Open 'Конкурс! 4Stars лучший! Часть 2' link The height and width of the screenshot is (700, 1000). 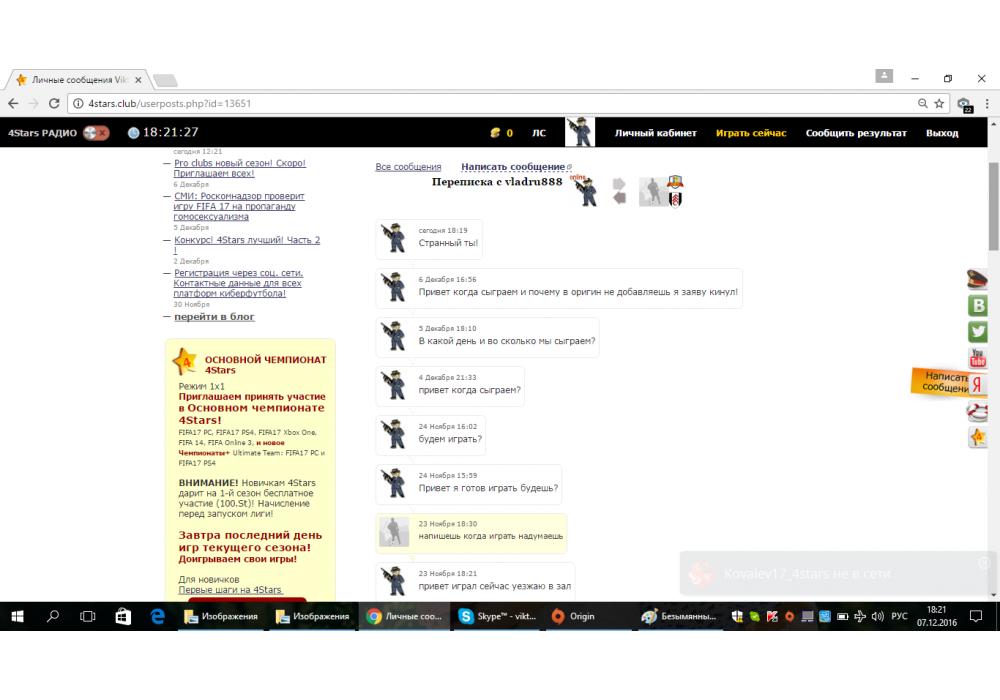(x=247, y=245)
